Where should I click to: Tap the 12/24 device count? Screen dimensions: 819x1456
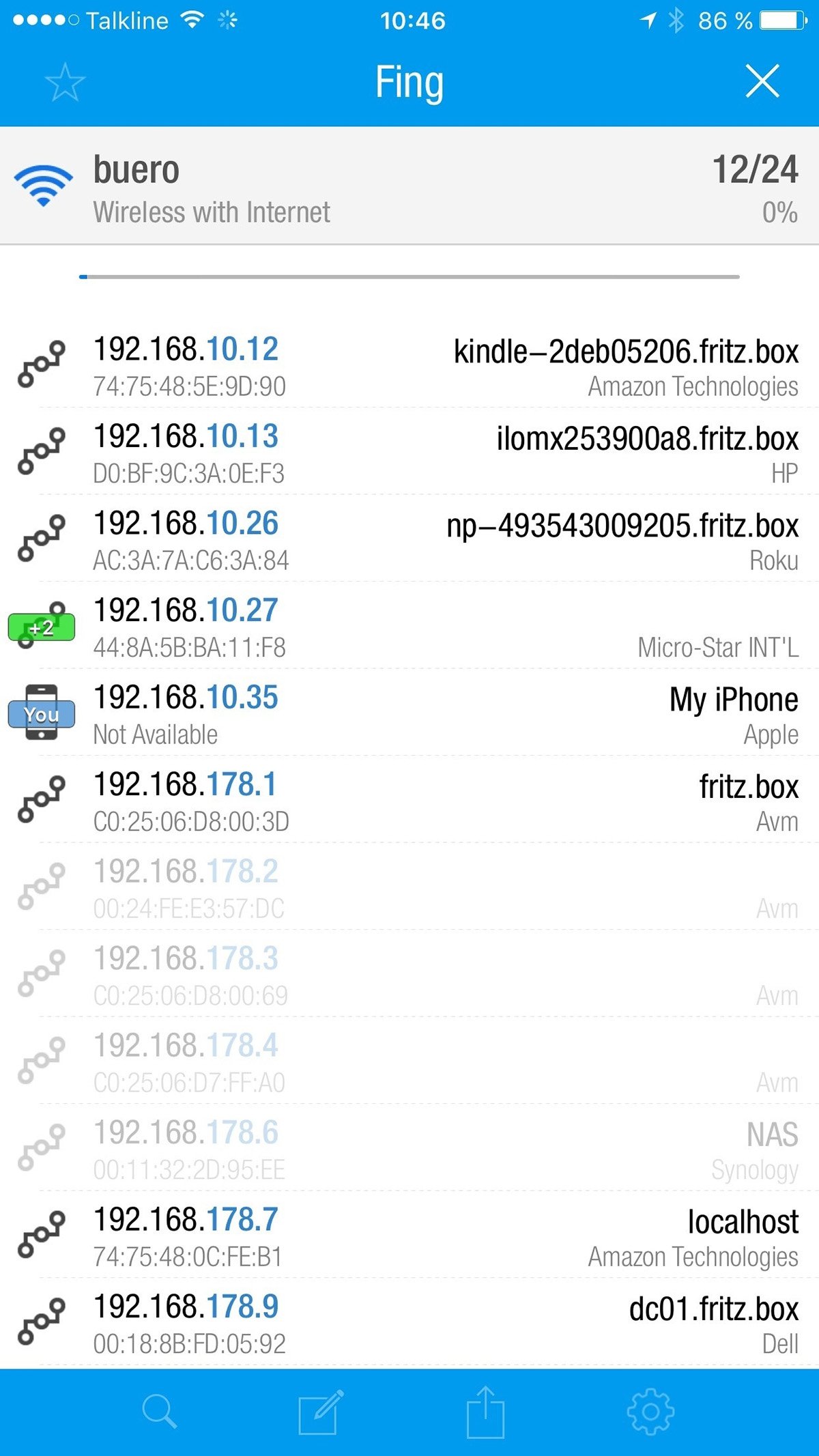pos(754,170)
